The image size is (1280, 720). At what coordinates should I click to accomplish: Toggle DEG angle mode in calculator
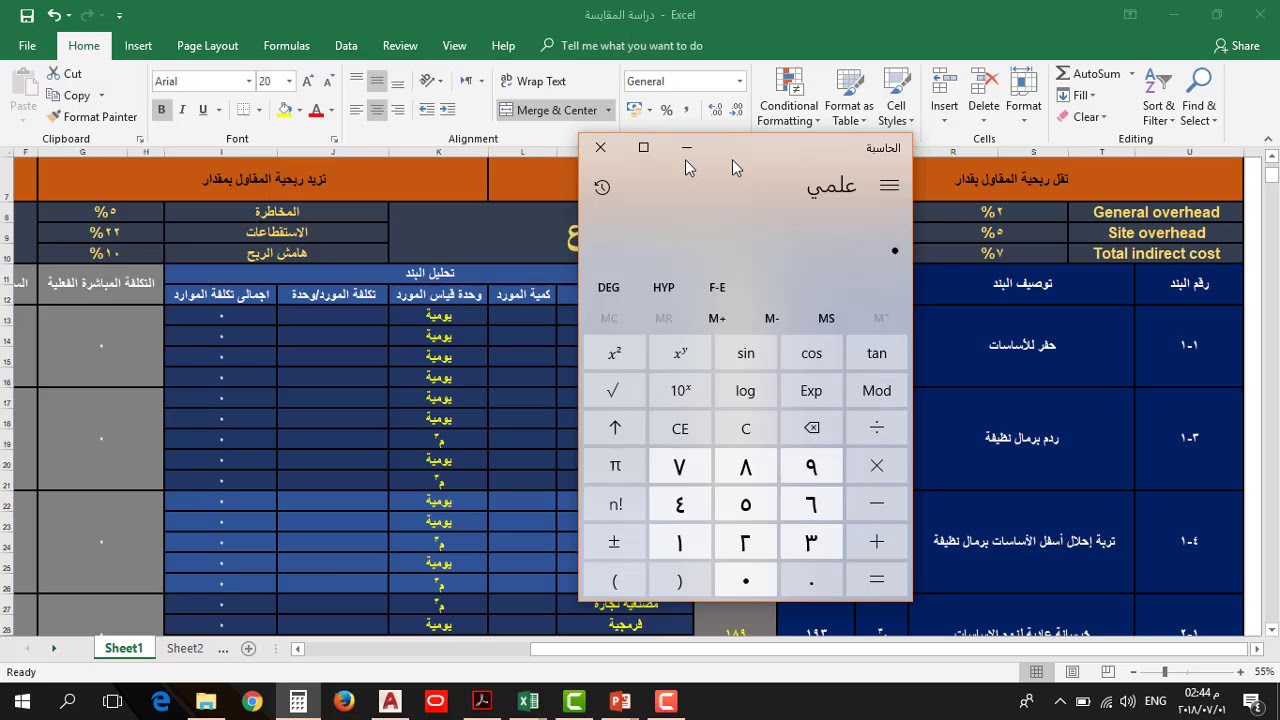[609, 288]
